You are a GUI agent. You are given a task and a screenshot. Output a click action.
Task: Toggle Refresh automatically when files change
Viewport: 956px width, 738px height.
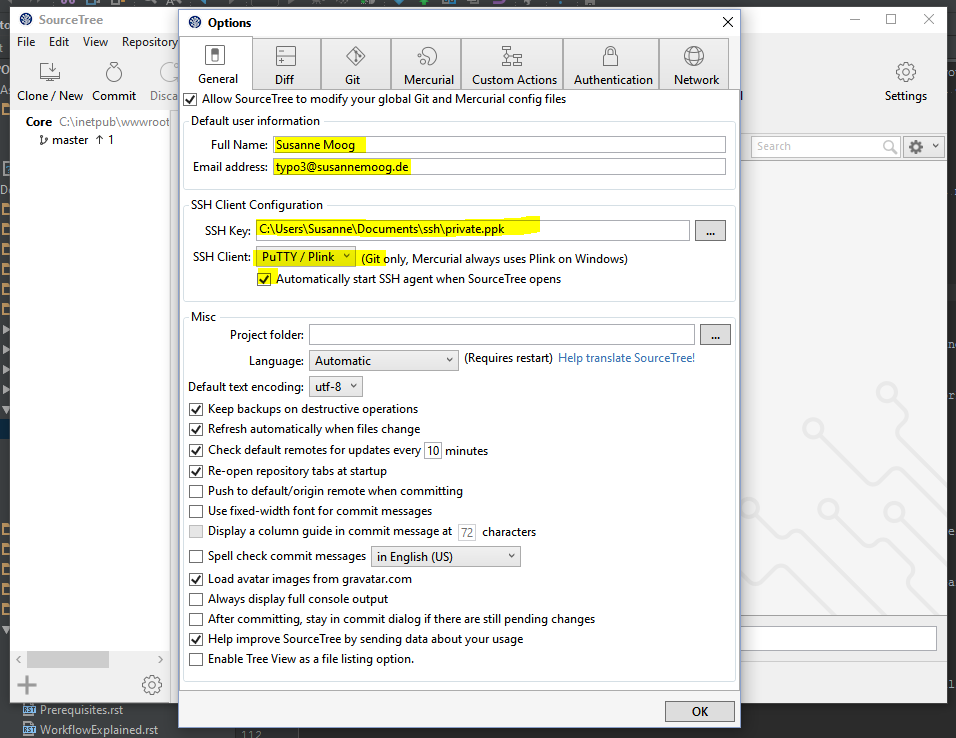click(x=196, y=429)
